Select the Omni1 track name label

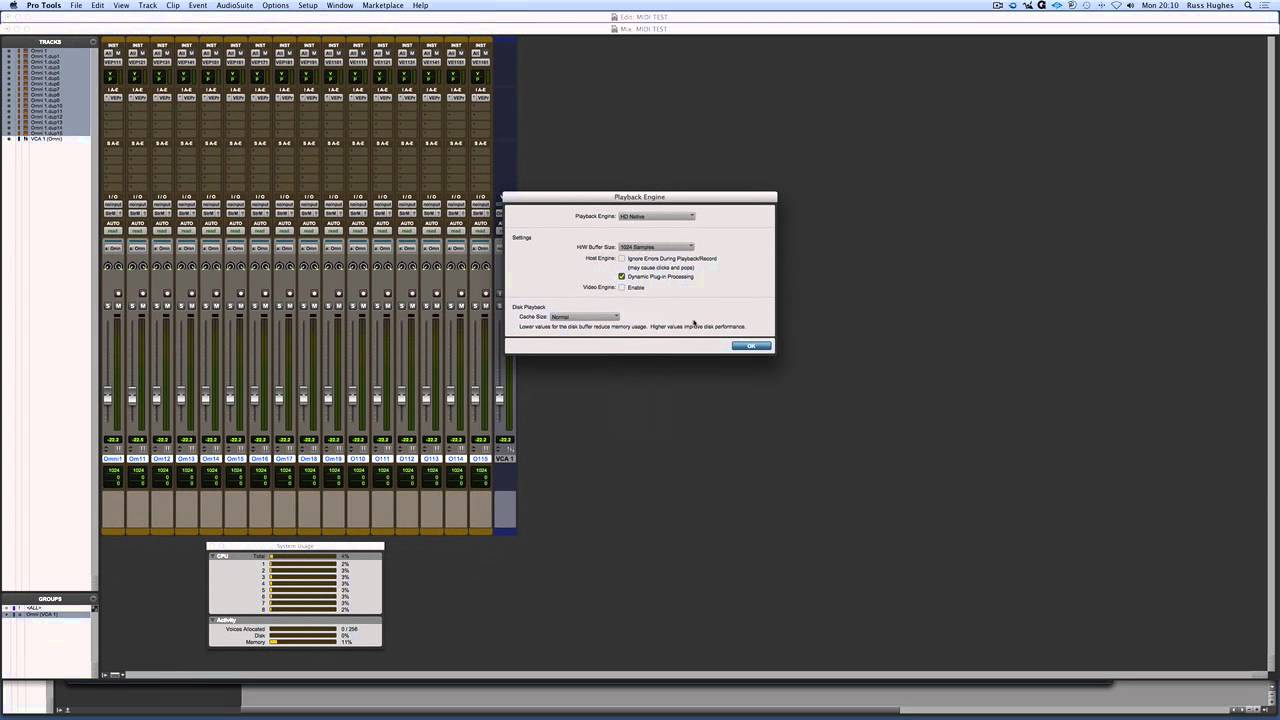click(x=113, y=459)
